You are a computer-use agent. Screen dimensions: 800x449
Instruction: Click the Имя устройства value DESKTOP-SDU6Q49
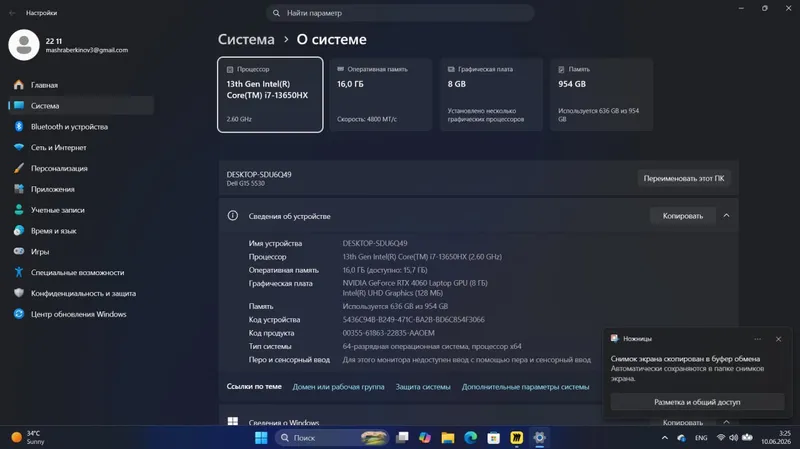(375, 243)
